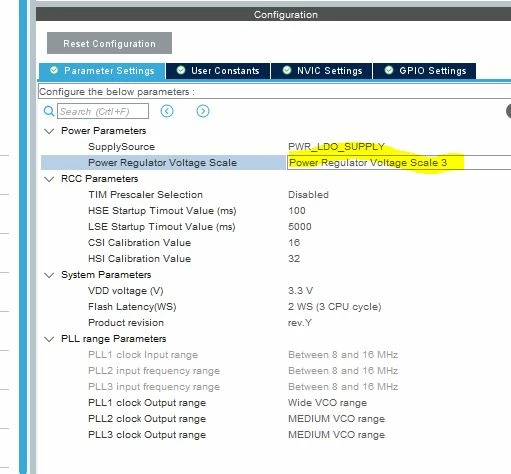
Task: Go to previous search result arrow
Action: pos(167,111)
